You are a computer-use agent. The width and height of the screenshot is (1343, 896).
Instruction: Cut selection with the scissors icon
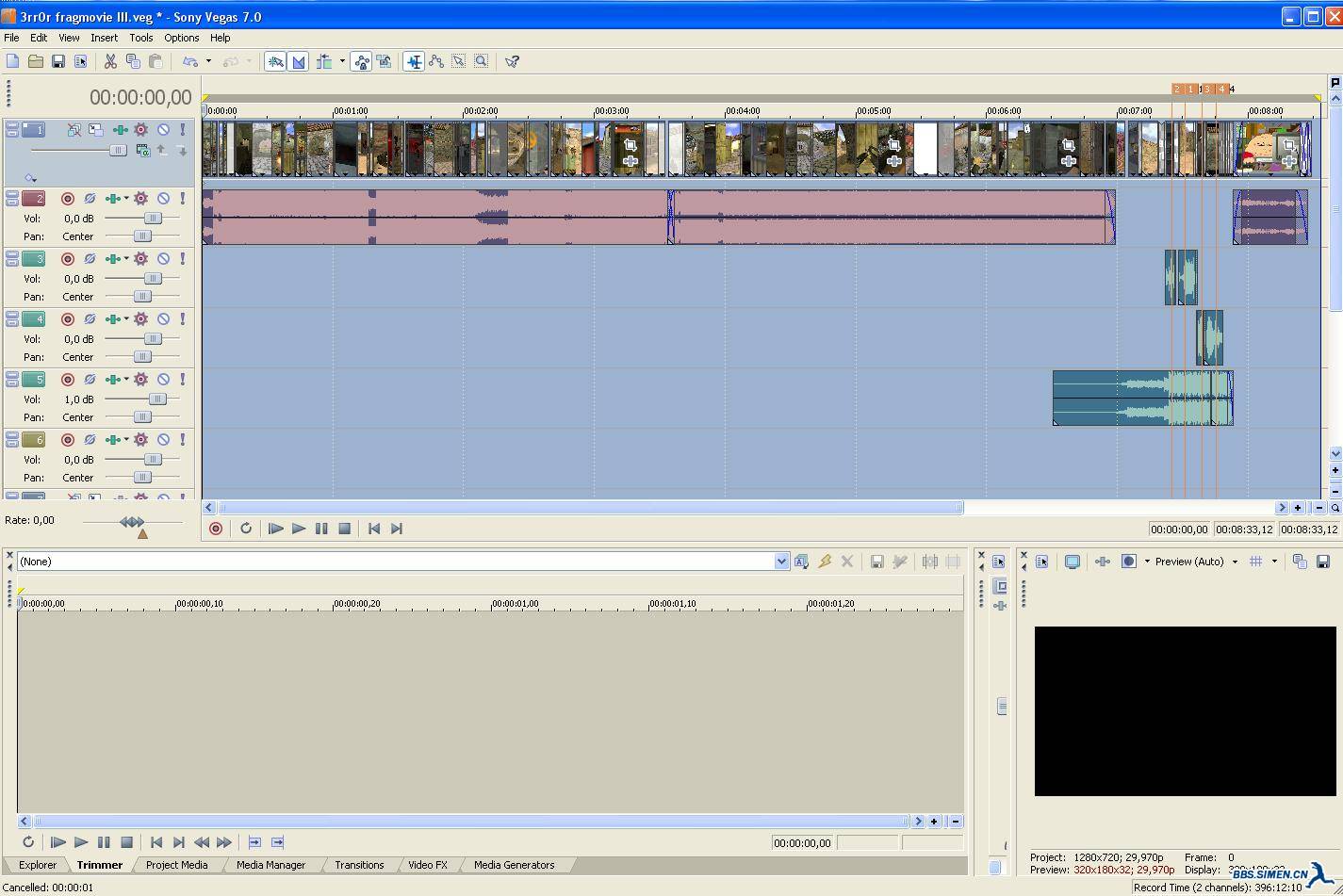[x=110, y=61]
